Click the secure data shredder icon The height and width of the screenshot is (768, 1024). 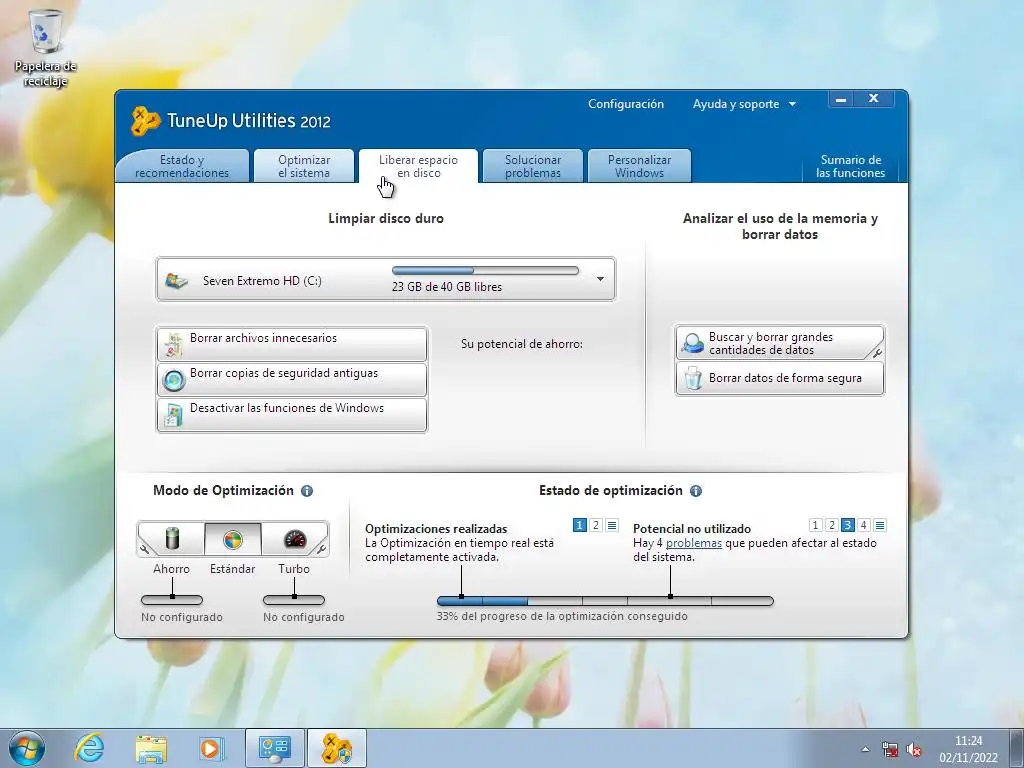693,378
